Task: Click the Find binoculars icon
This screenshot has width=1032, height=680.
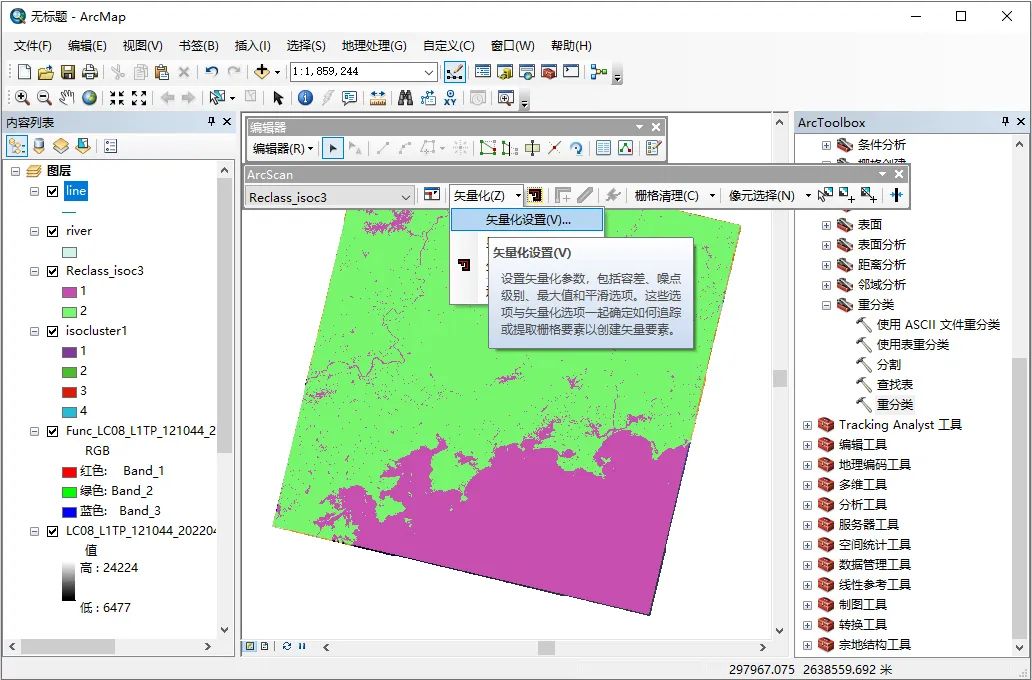Action: coord(405,98)
